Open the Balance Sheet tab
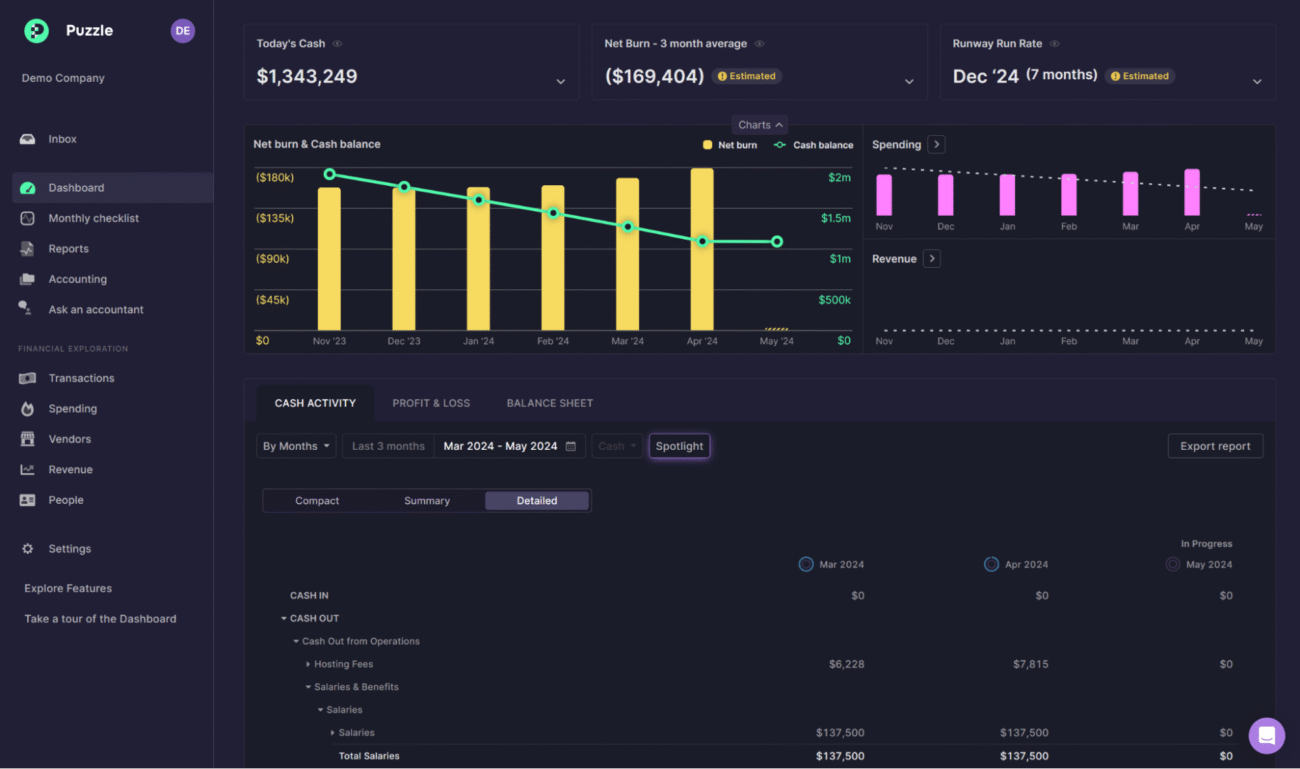Image resolution: width=1300 pixels, height=769 pixels. tap(549, 403)
